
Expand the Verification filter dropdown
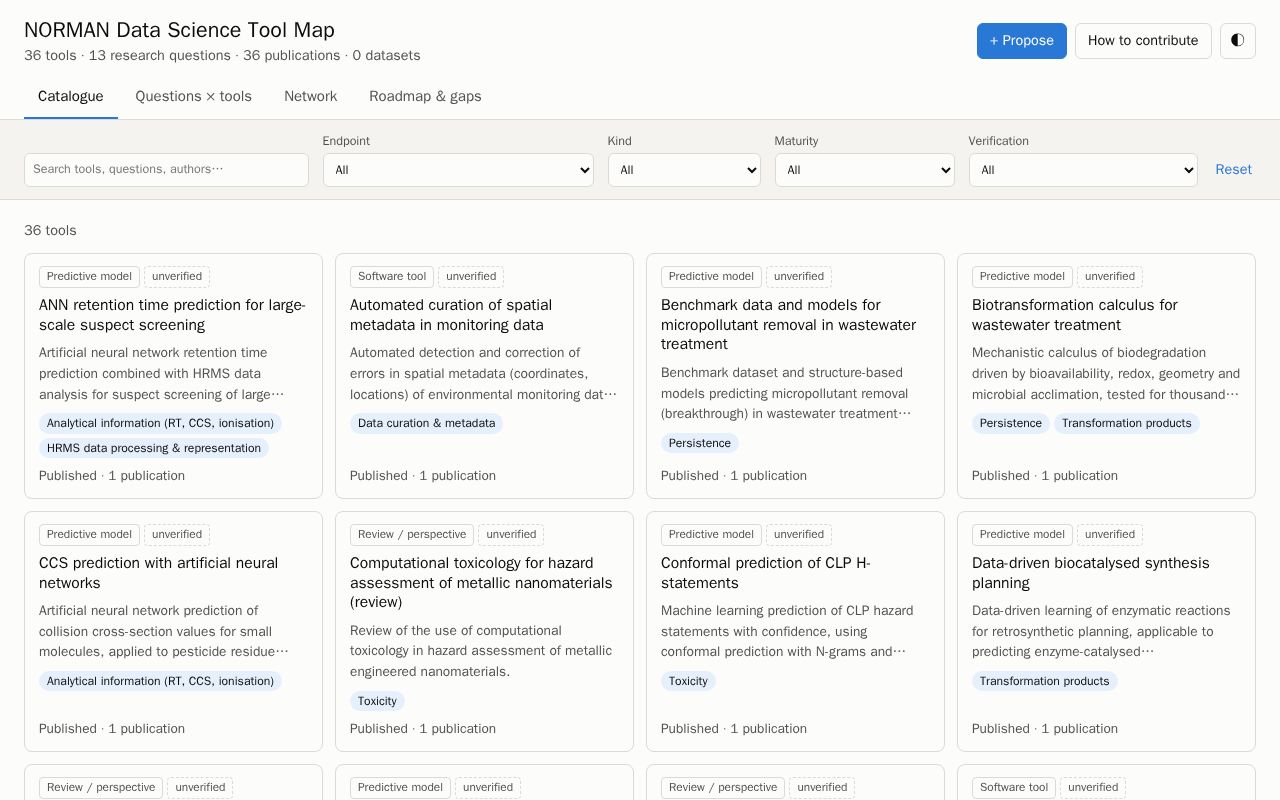pos(1083,170)
